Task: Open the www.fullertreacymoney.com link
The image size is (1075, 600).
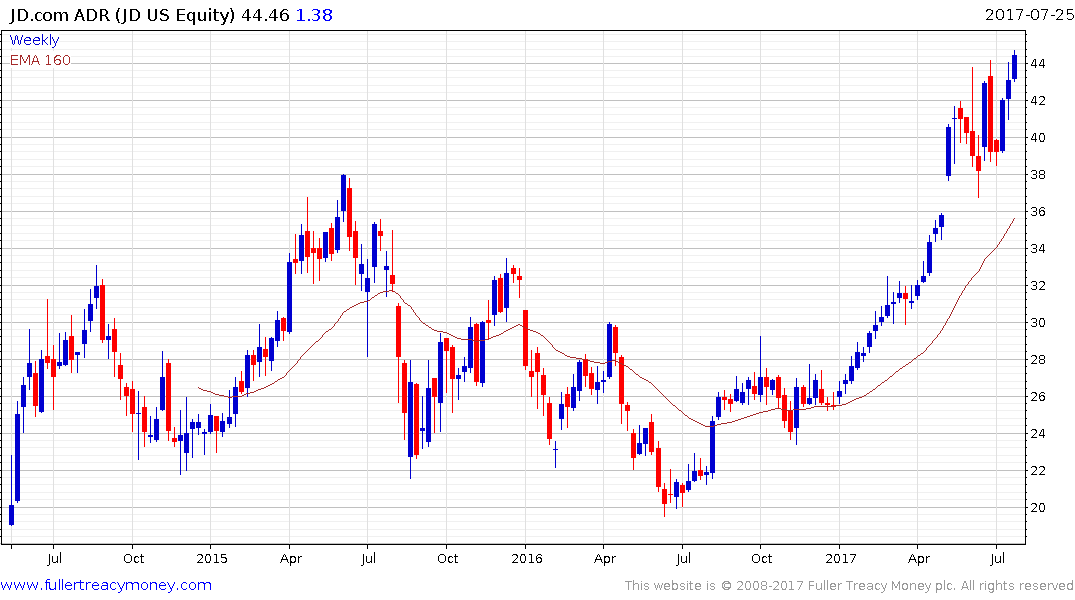Action: point(106,585)
